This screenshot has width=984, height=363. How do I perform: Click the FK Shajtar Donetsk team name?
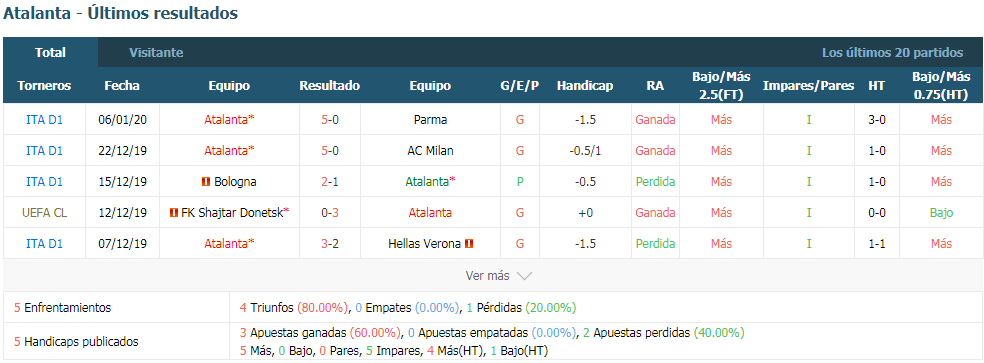pyautogui.click(x=232, y=213)
